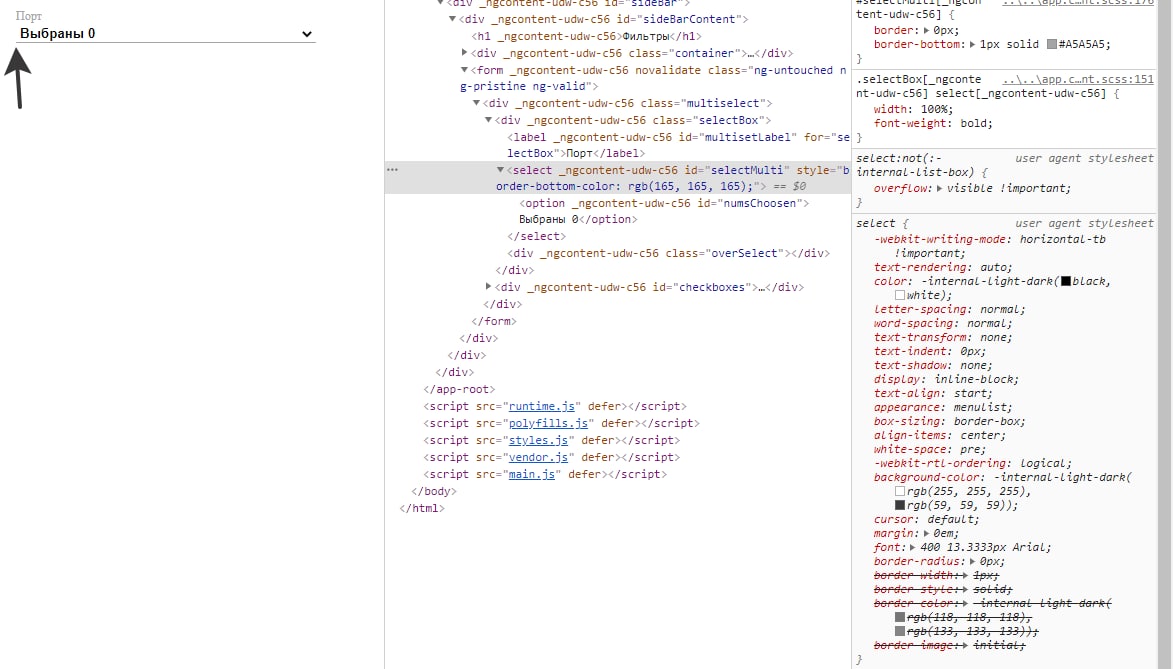The width and height of the screenshot is (1173, 669).
Task: Expand the font shorthand triangle
Action: 913,548
